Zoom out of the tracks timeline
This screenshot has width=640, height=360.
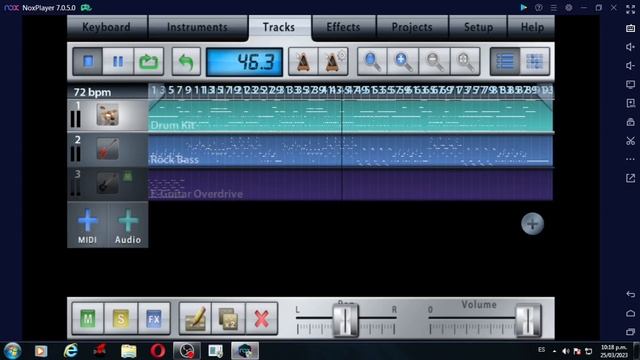pos(434,62)
